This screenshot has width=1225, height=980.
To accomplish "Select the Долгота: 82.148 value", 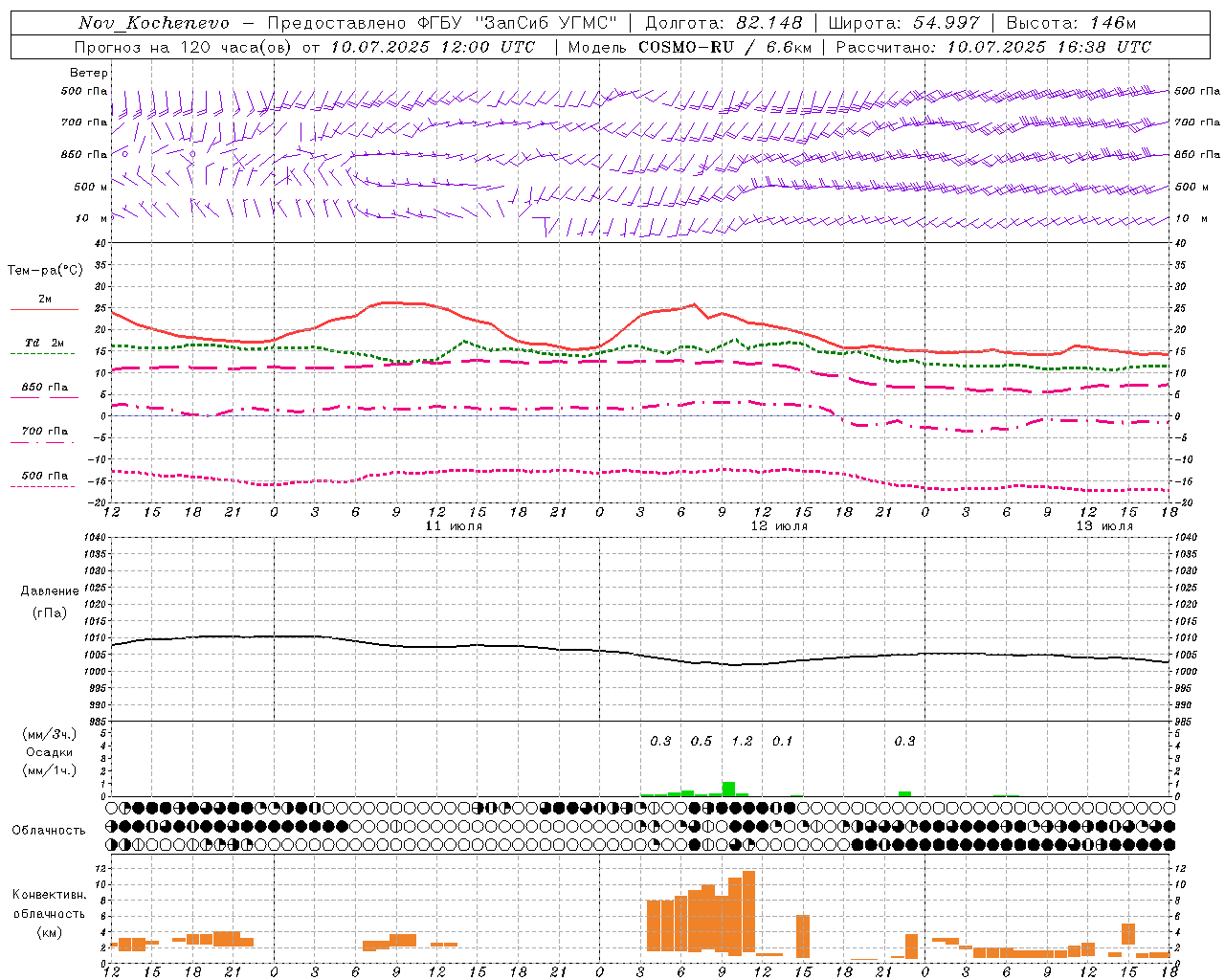I will pos(724,23).
